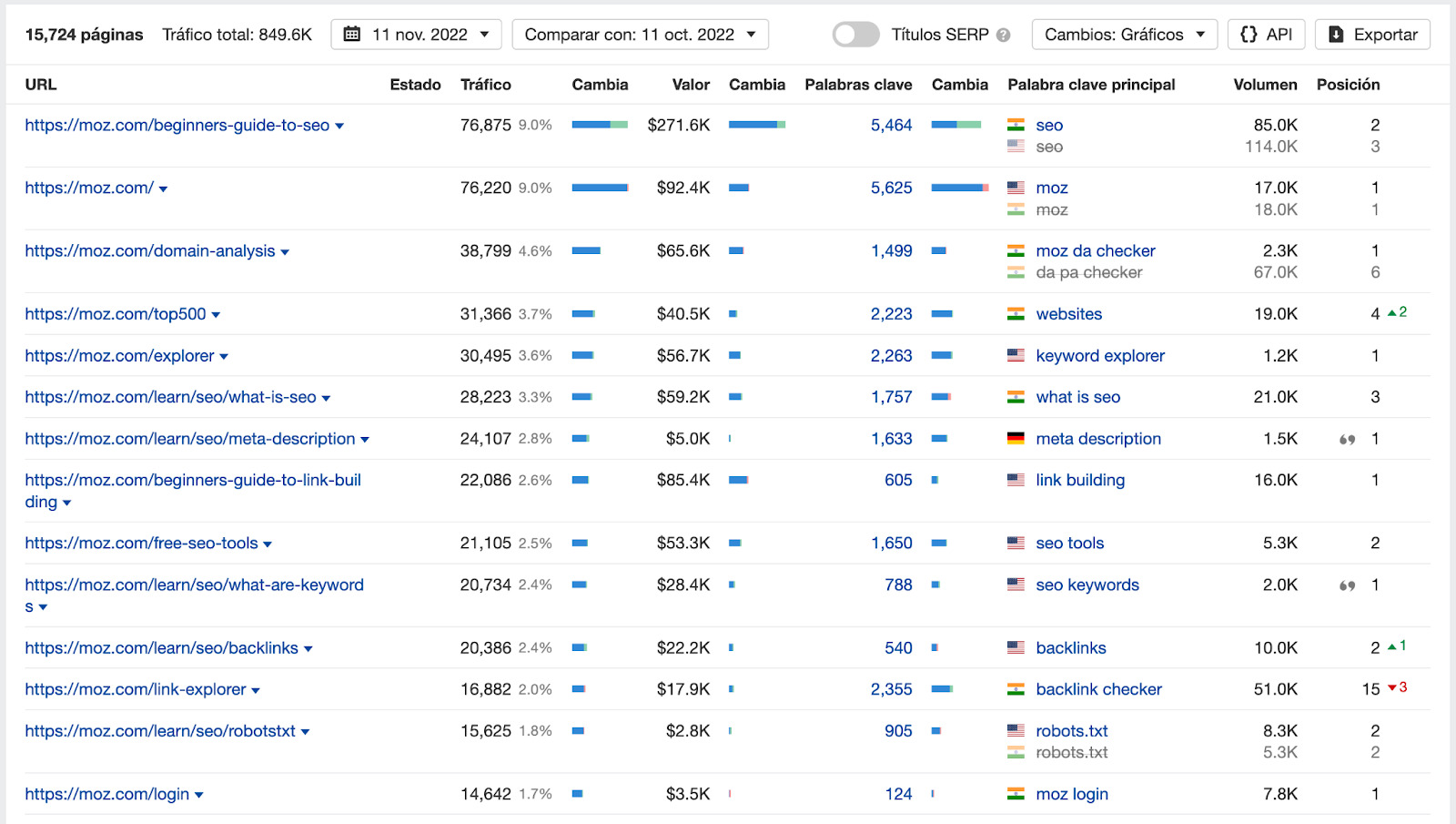Sort by the Palabras clave column header

tap(857, 85)
